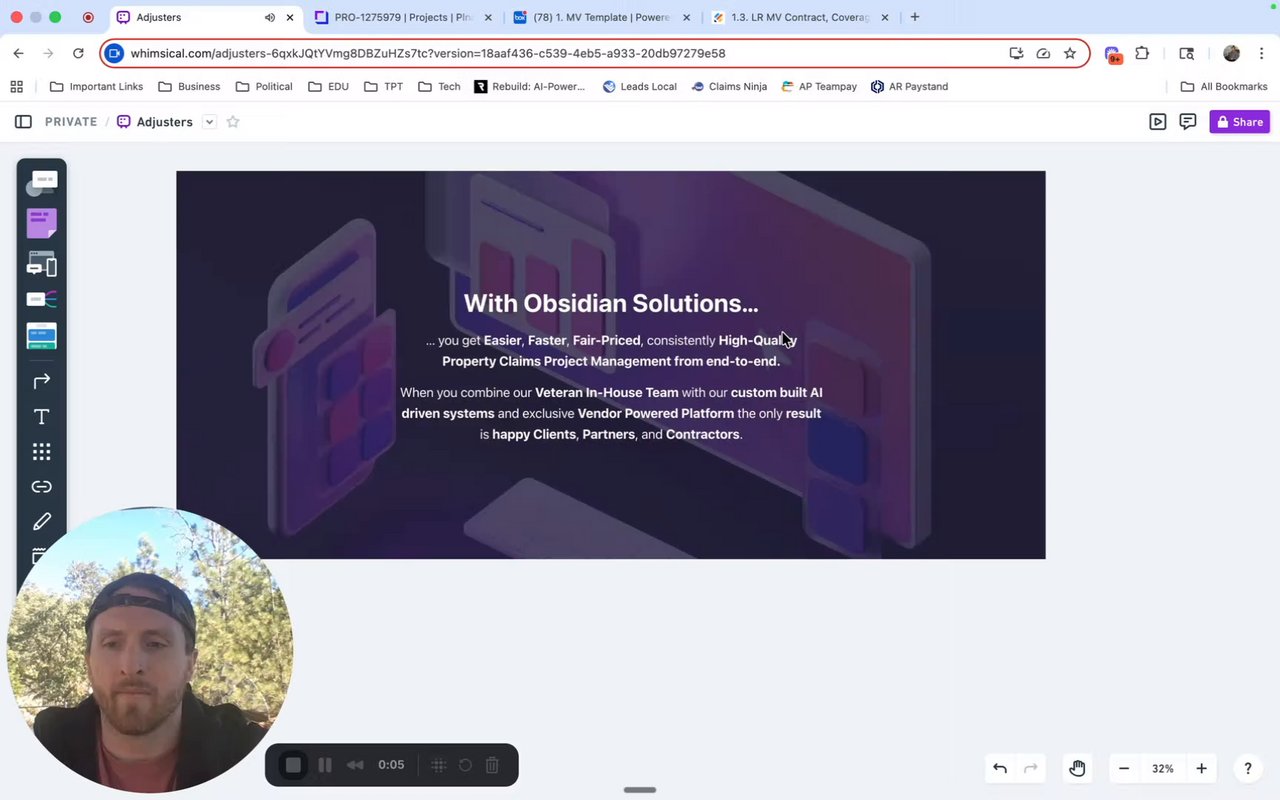Open the Chrome profile avatar

(x=1231, y=53)
